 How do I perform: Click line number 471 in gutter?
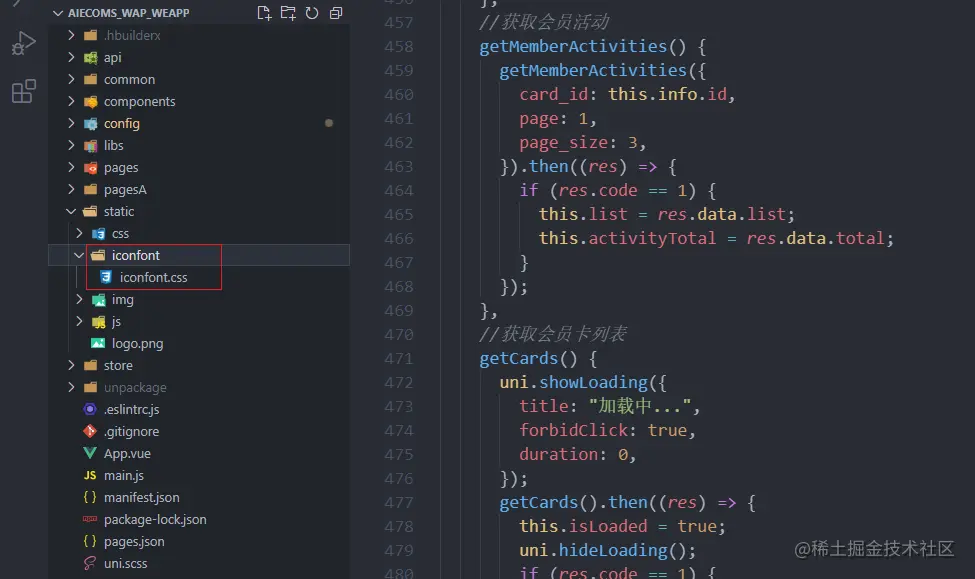pos(399,359)
